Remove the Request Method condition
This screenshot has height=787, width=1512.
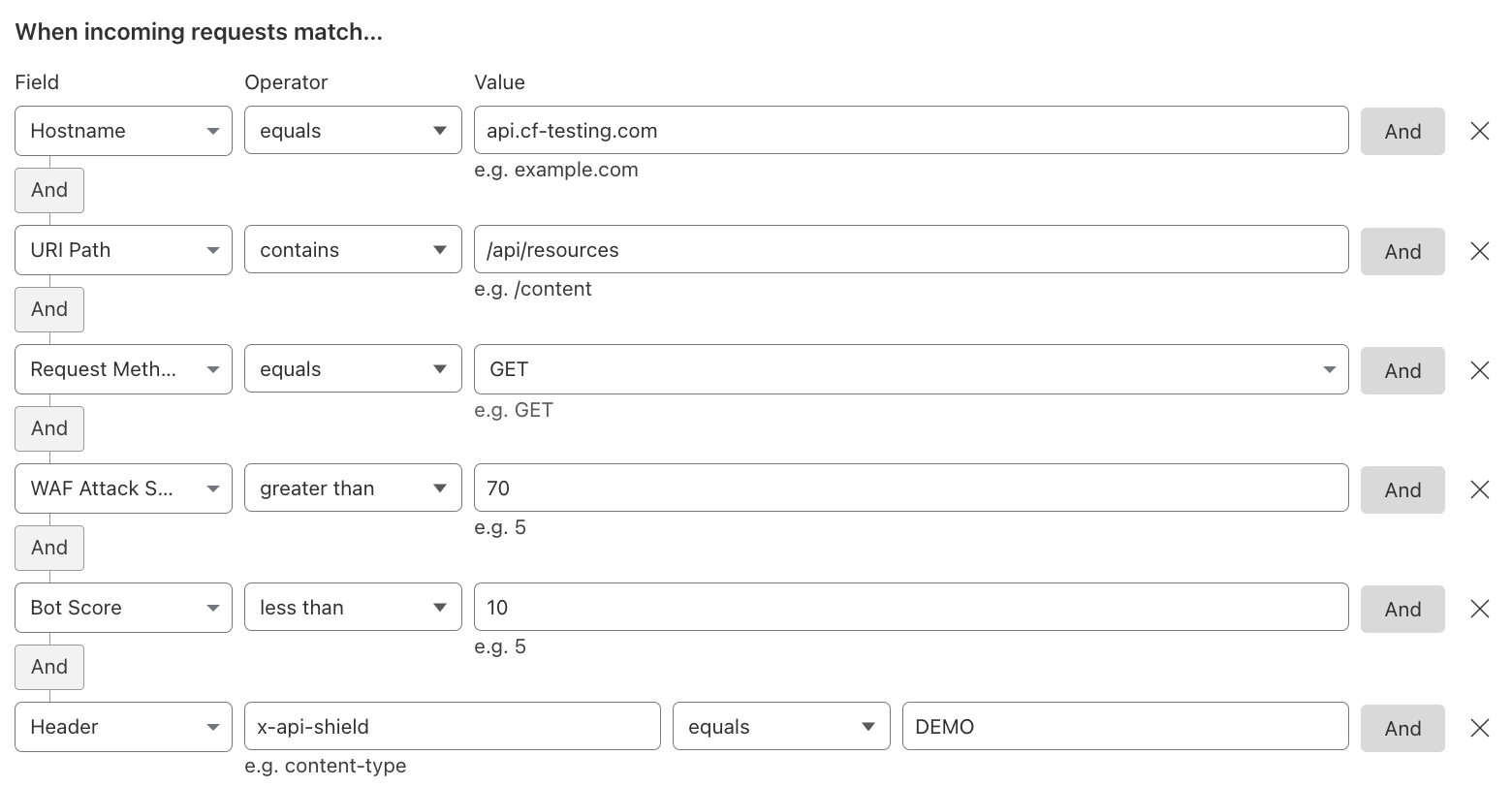1479,370
